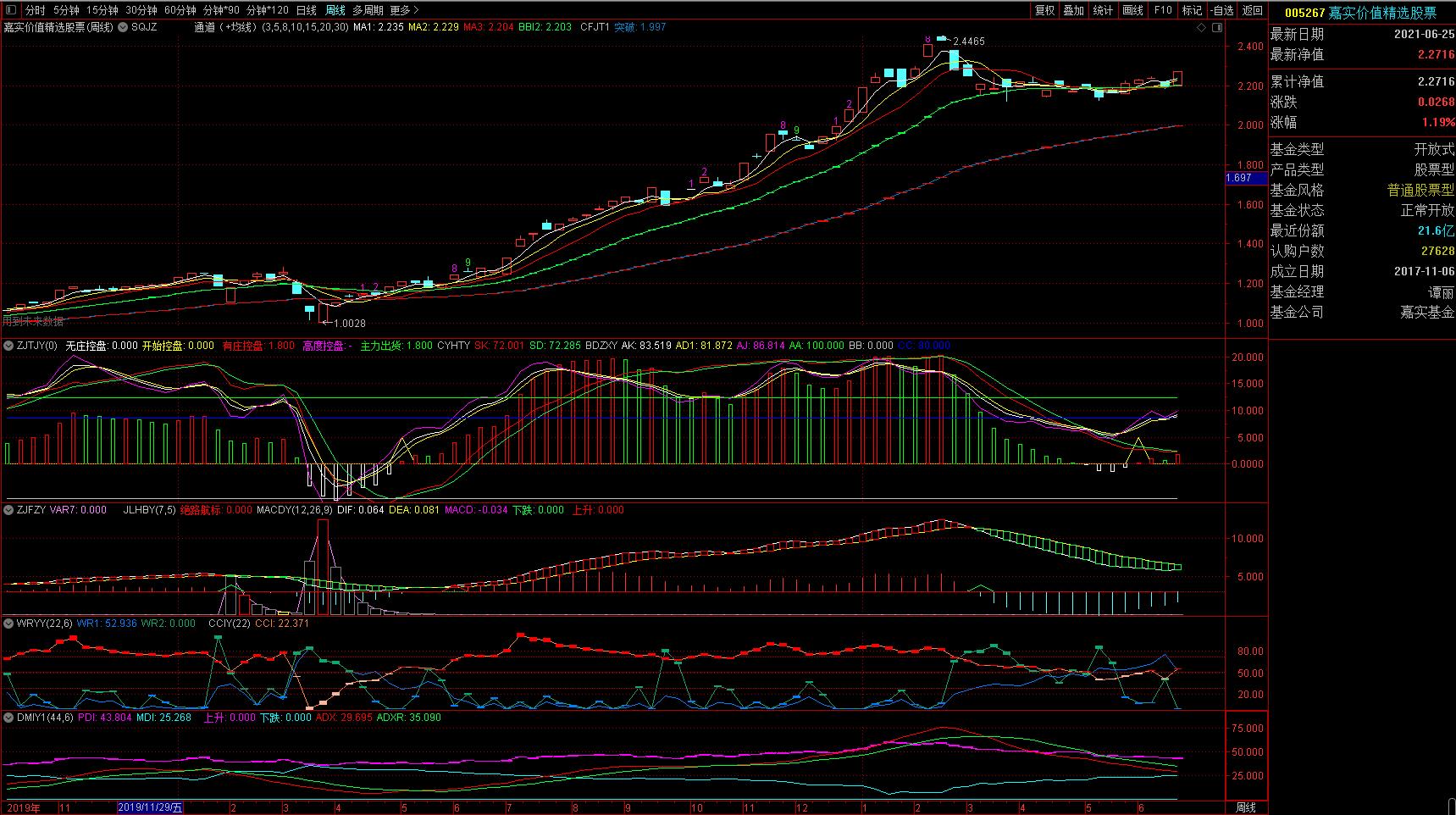Select the 周线 weekly chart tab
The image size is (1456, 815).
335,10
